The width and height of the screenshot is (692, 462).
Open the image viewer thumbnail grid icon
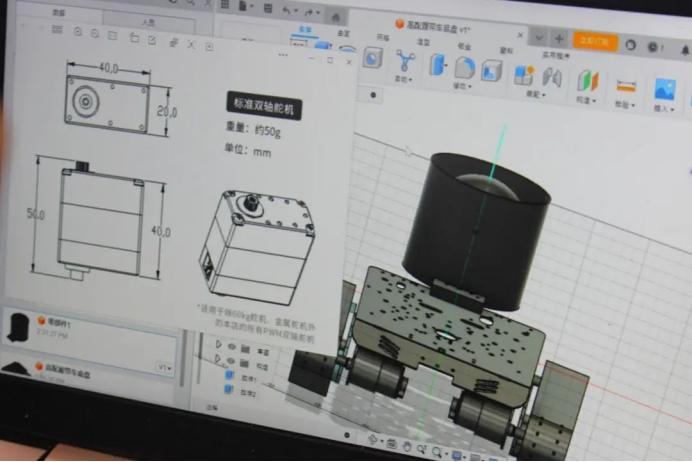coord(57,30)
